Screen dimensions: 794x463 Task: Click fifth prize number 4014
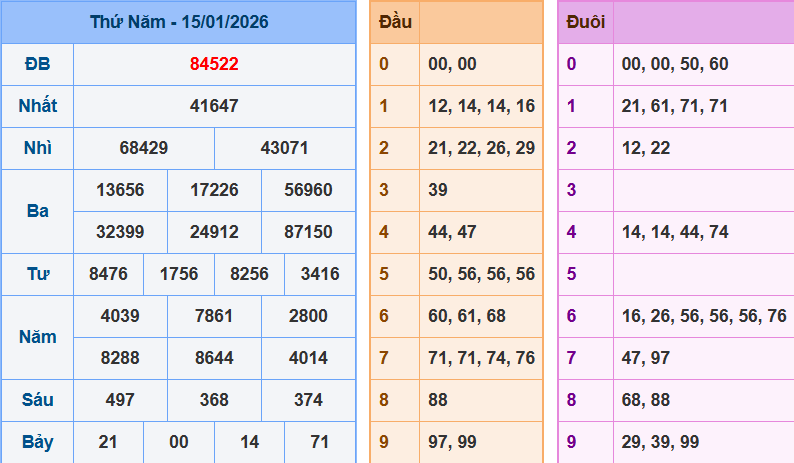click(308, 358)
